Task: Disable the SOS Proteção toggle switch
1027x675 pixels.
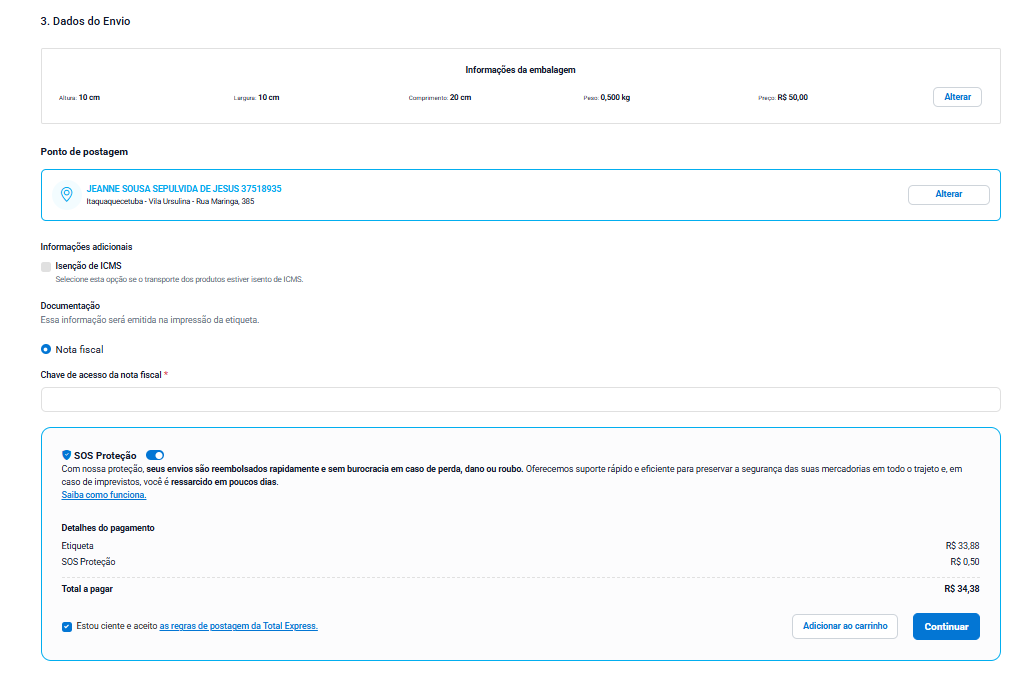Action: (x=155, y=455)
